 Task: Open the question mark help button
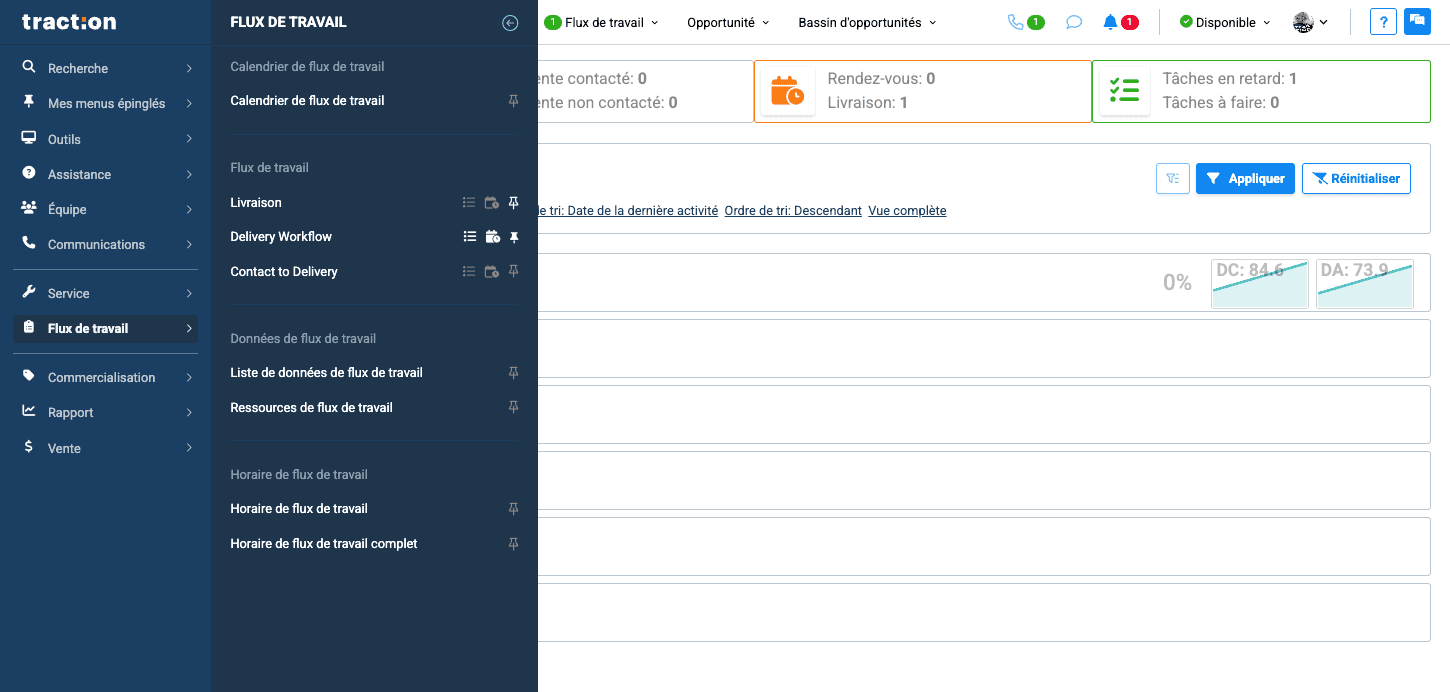(1383, 22)
